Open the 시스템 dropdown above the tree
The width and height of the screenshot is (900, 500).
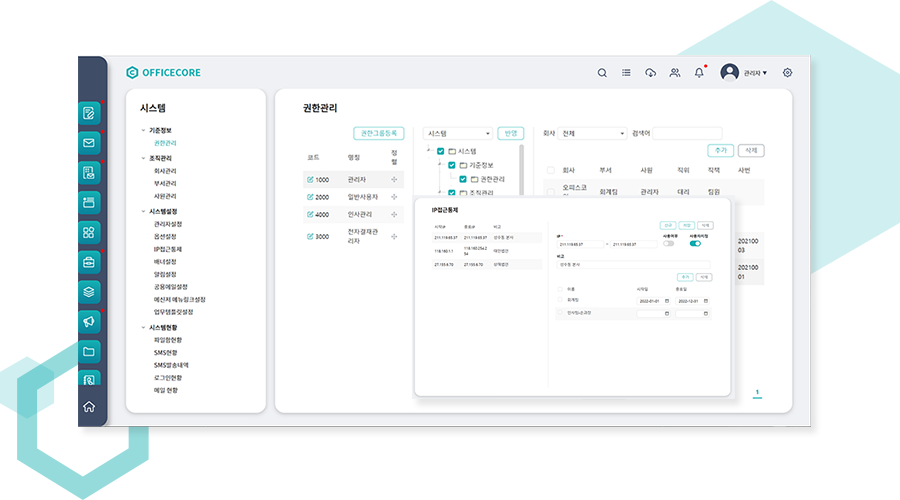pyautogui.click(x=459, y=133)
